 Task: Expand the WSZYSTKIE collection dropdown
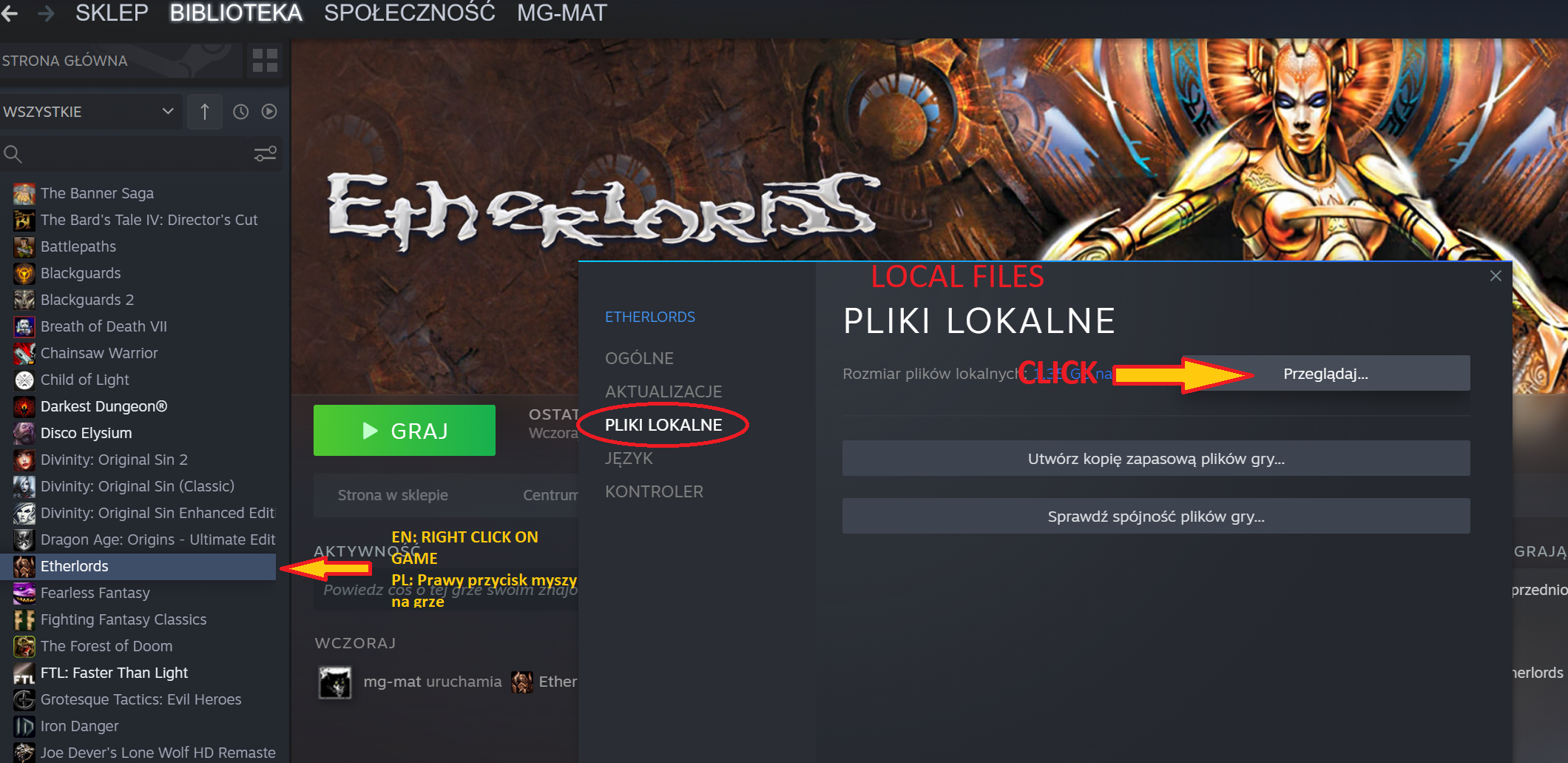coord(89,112)
